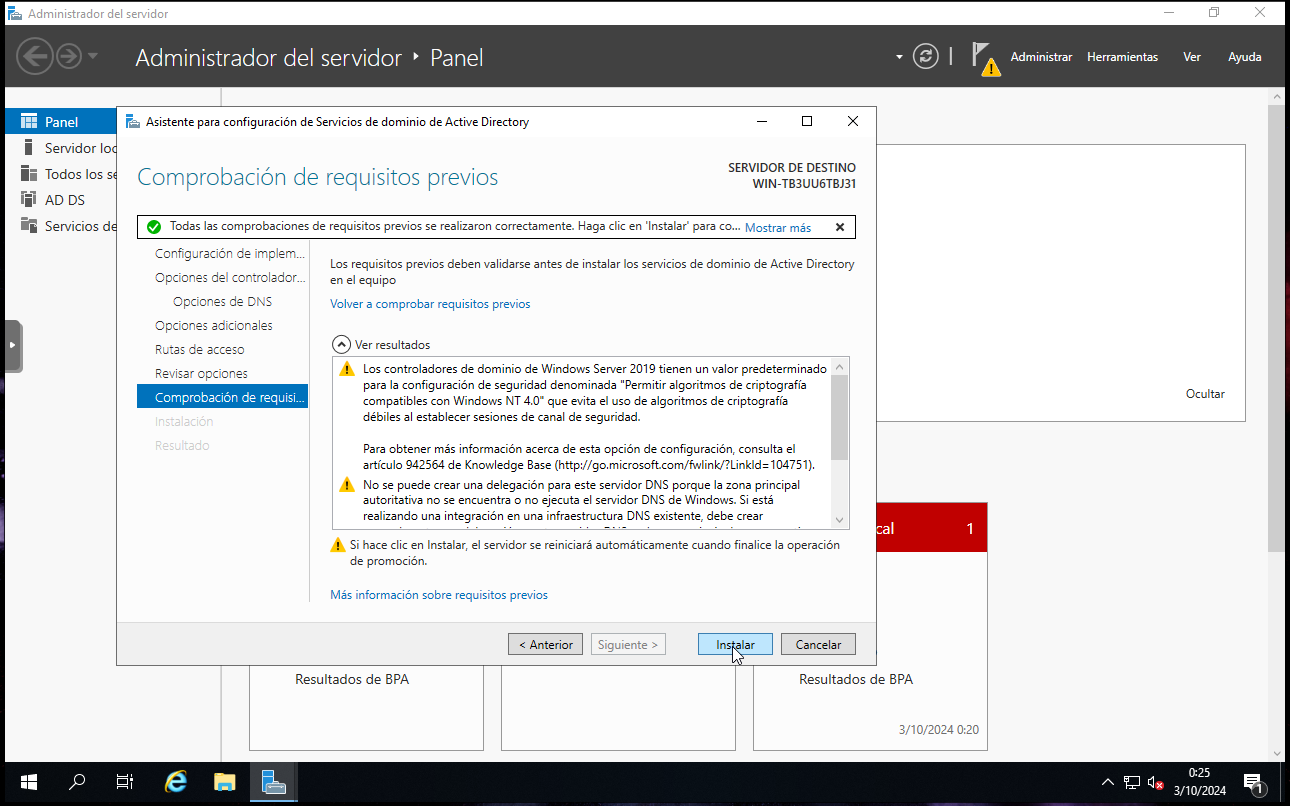Collapse the Ver resultados section
The image size is (1290, 806).
coord(341,344)
